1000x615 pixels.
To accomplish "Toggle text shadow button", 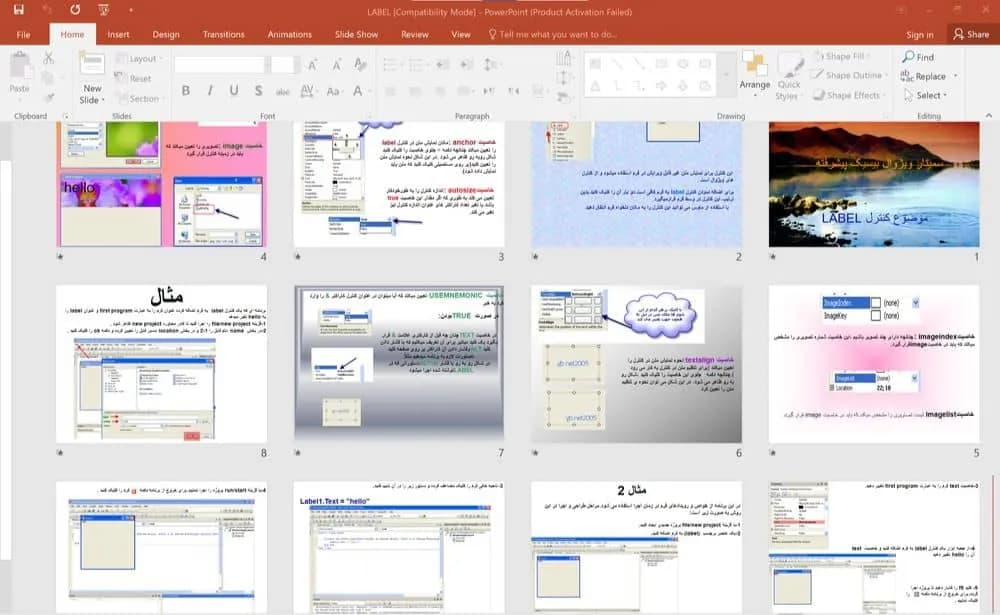I will pyautogui.click(x=258, y=91).
